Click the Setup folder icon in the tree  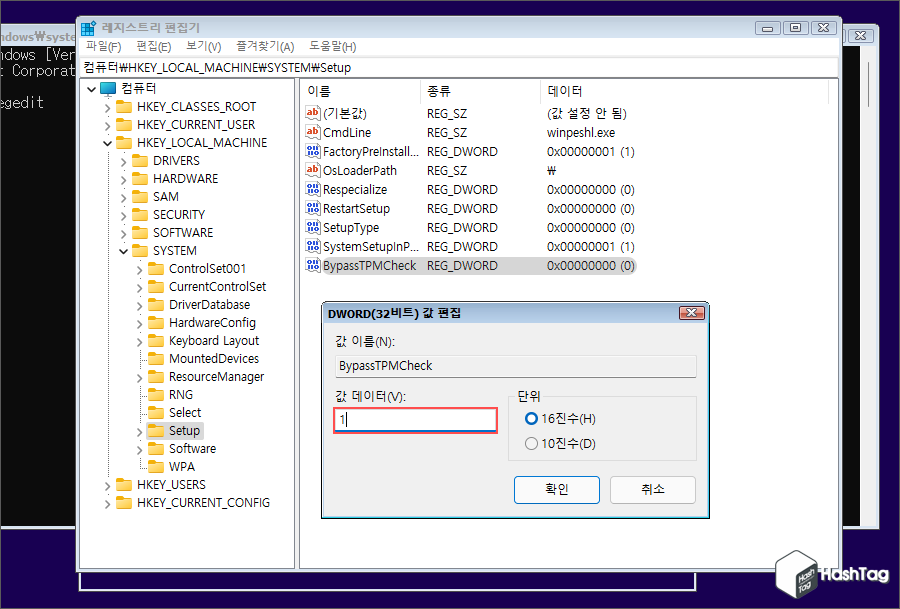click(157, 430)
